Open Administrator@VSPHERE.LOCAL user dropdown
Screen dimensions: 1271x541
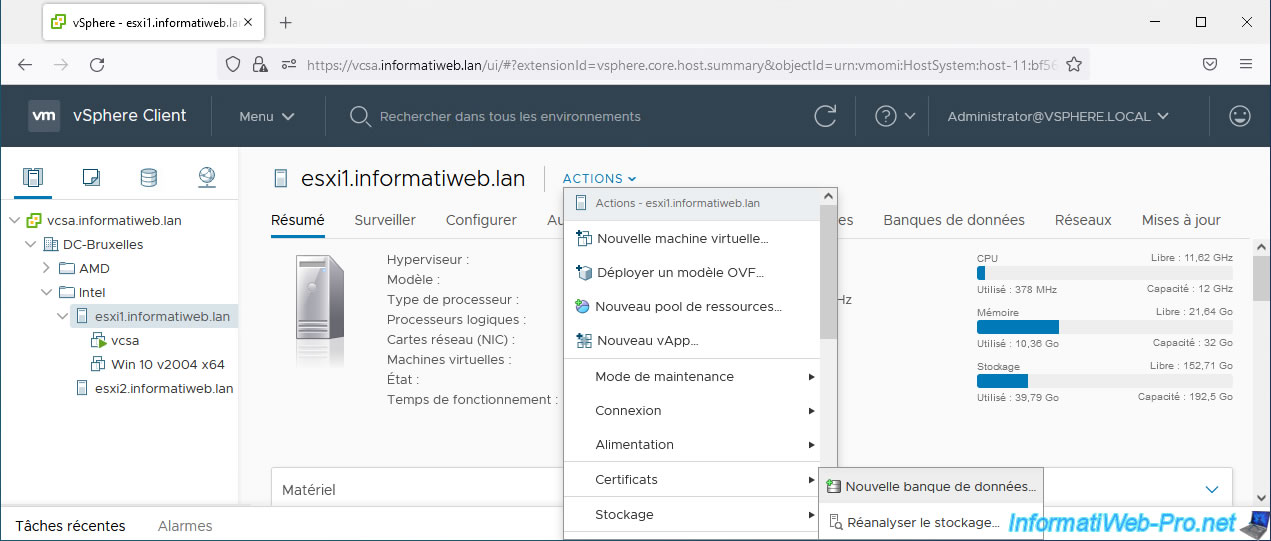coord(1058,116)
